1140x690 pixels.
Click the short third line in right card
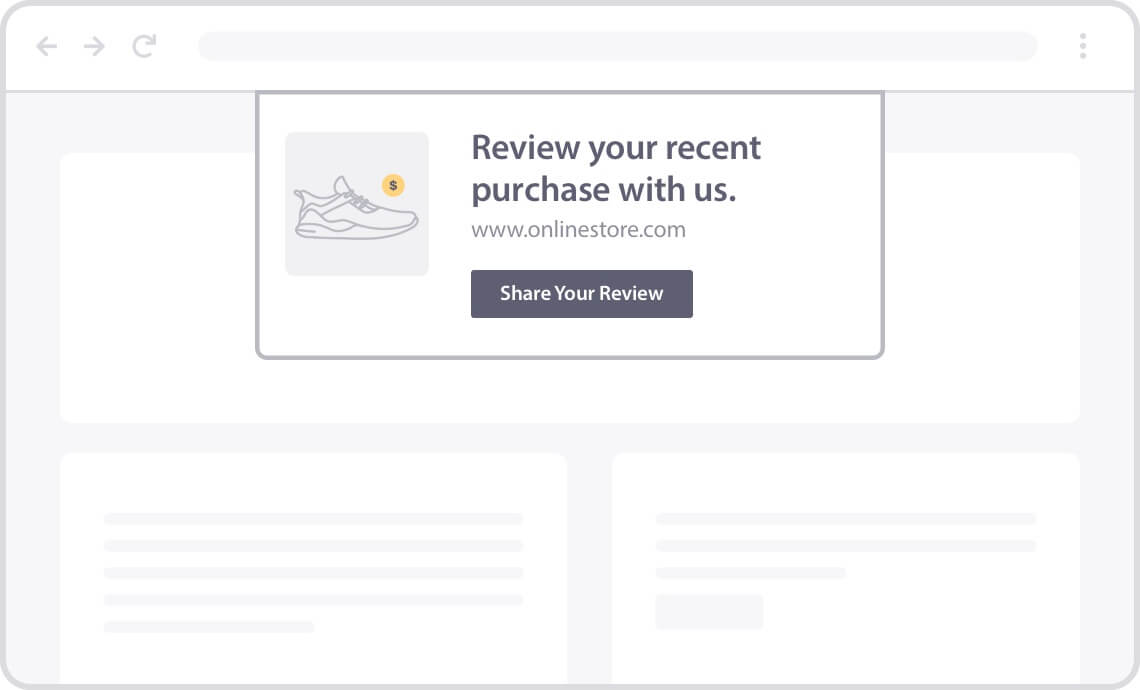[750, 573]
